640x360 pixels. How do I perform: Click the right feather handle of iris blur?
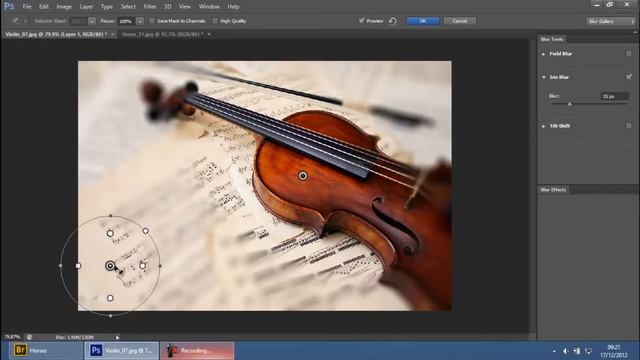pos(142,266)
